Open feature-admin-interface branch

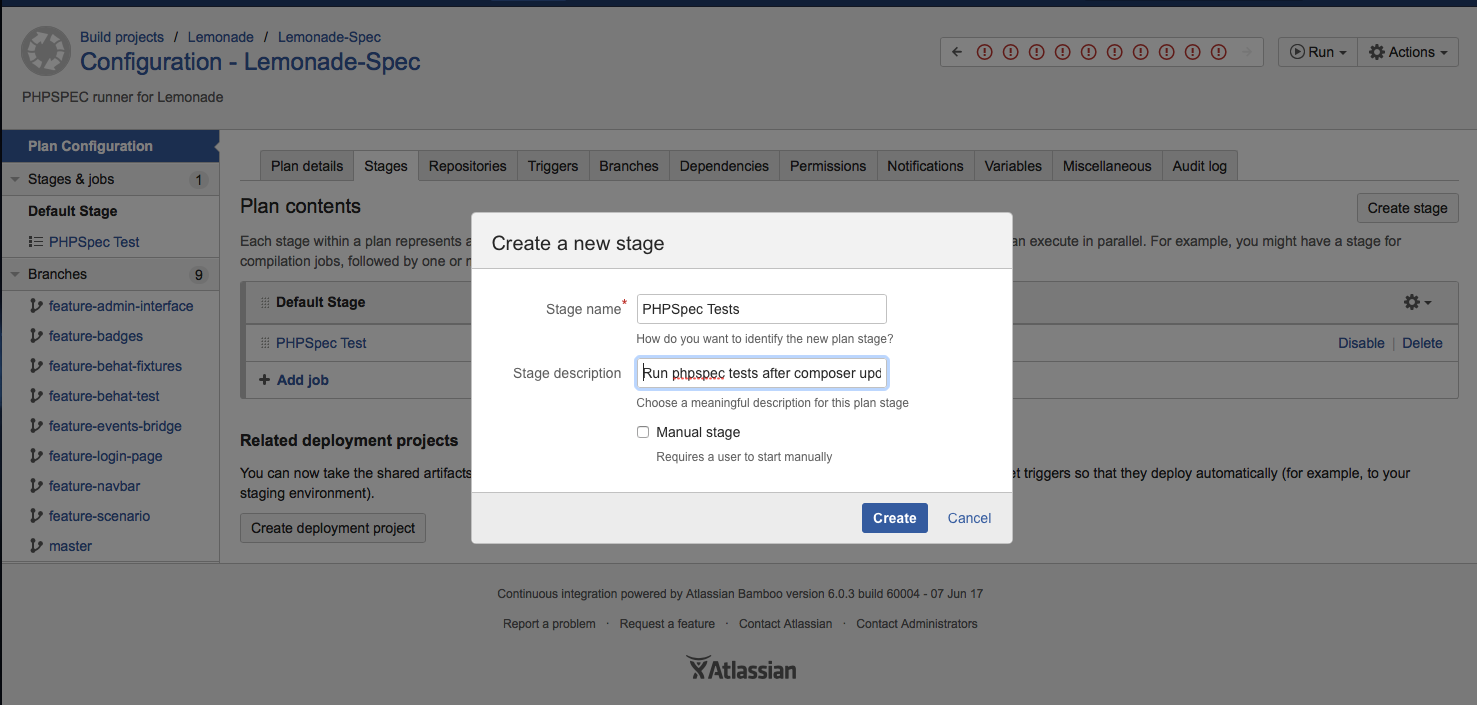(x=121, y=306)
